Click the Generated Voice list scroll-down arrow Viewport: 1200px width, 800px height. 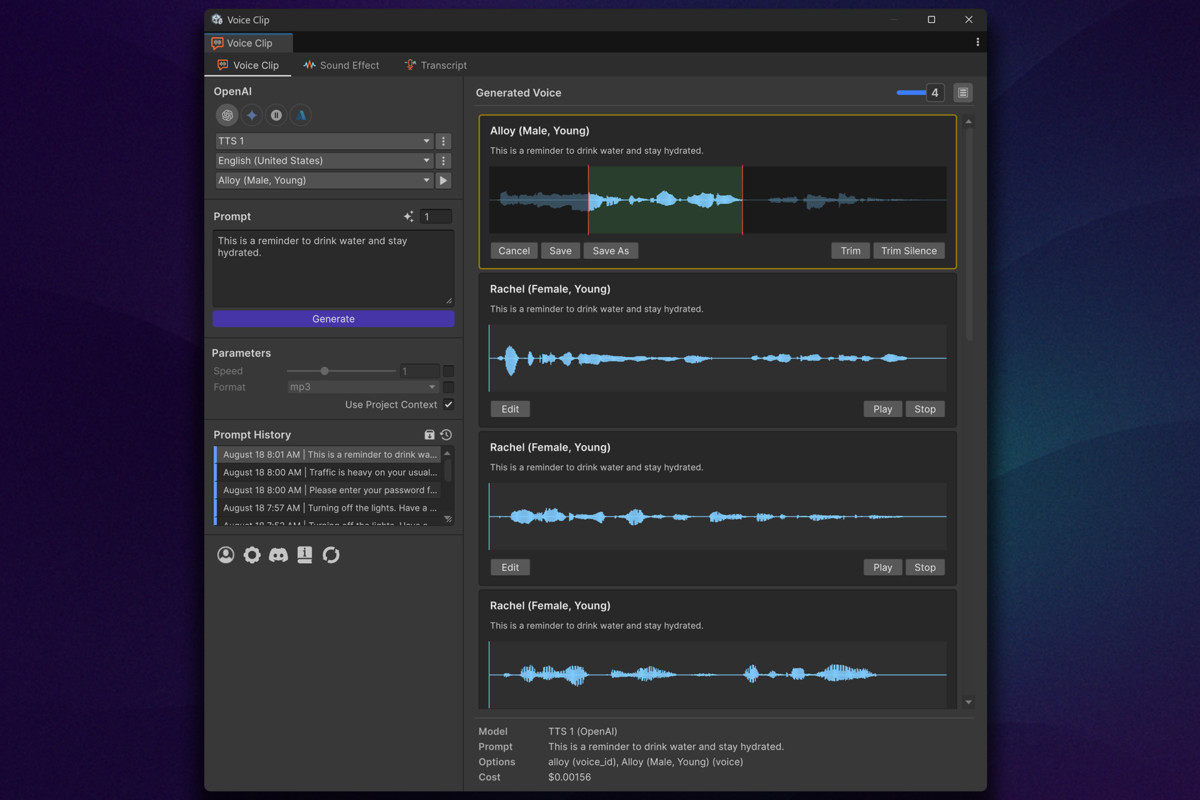point(968,702)
